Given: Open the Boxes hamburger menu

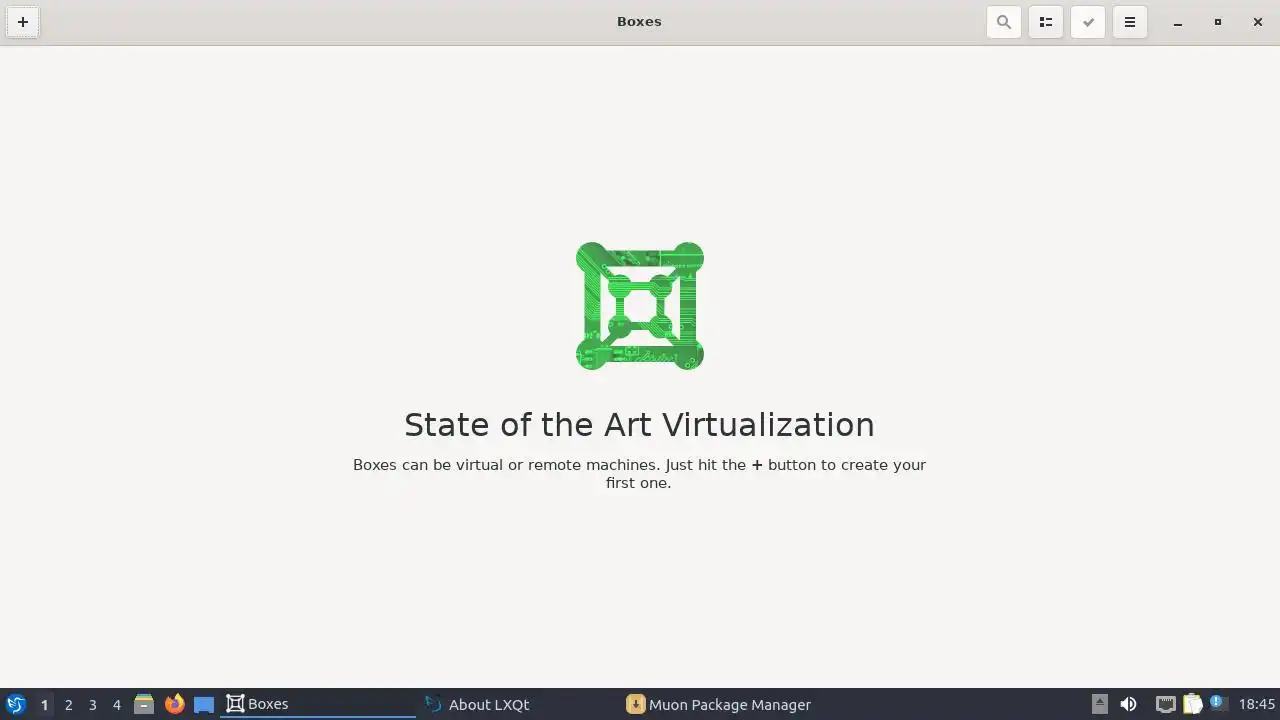Looking at the screenshot, I should click(x=1130, y=22).
